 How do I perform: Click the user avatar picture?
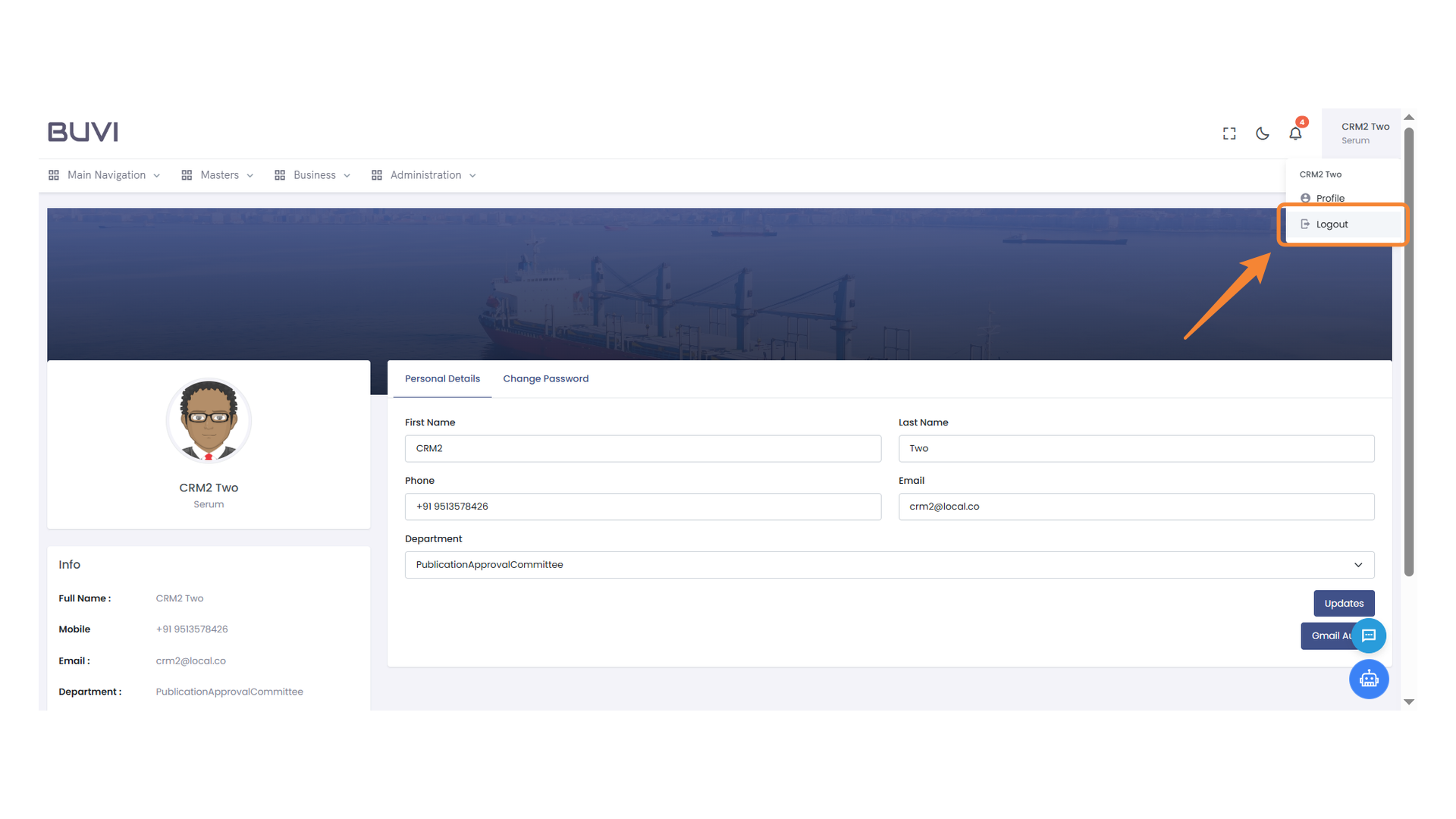[x=209, y=421]
